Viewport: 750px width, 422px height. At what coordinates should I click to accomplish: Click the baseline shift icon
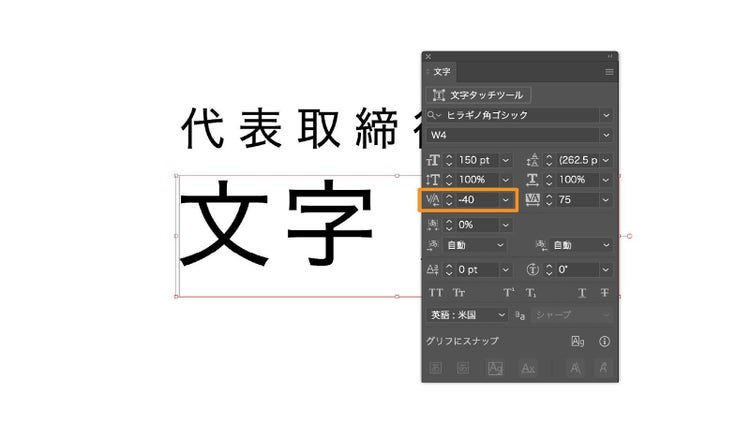pyautogui.click(x=433, y=270)
